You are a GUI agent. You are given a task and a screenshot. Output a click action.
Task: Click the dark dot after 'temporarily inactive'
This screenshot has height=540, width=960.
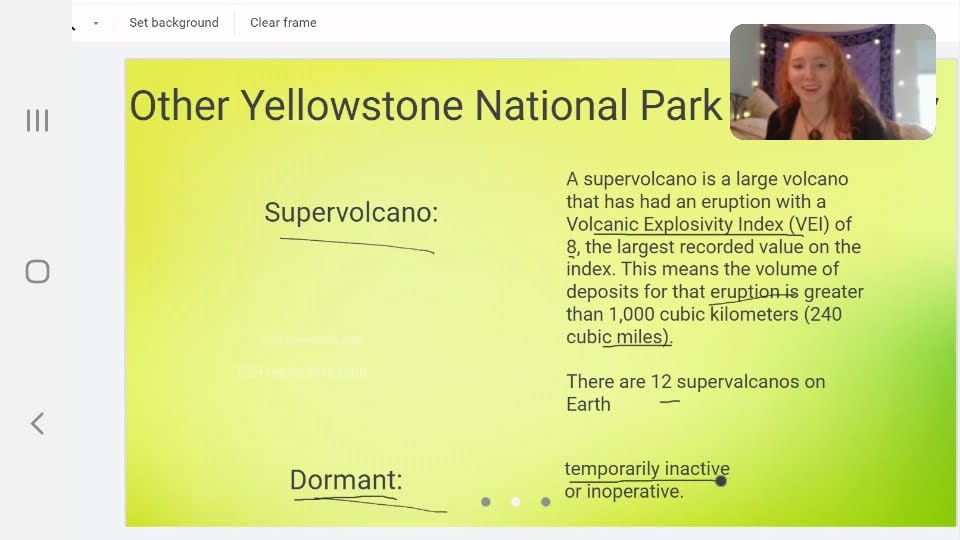(721, 481)
